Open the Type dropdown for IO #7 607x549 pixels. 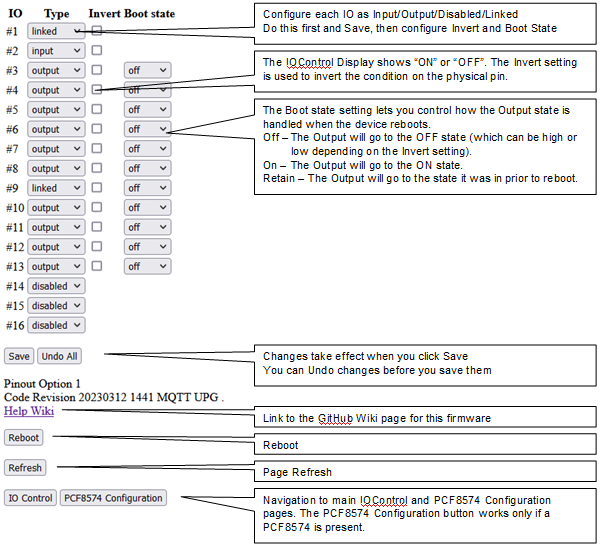pos(56,149)
